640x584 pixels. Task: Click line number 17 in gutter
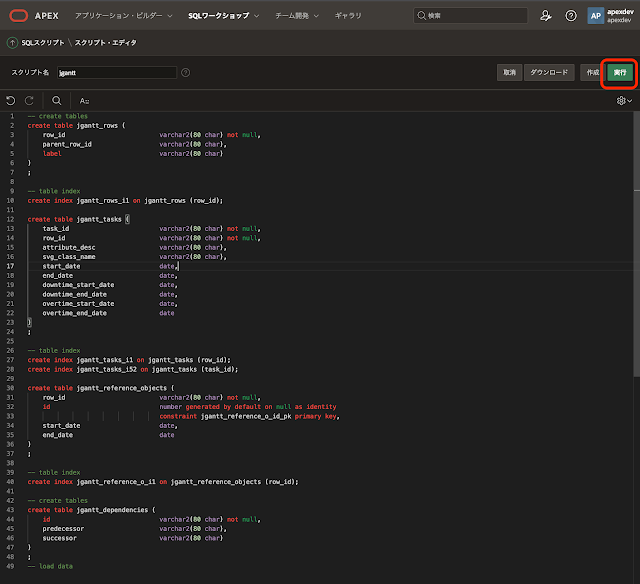[10, 266]
